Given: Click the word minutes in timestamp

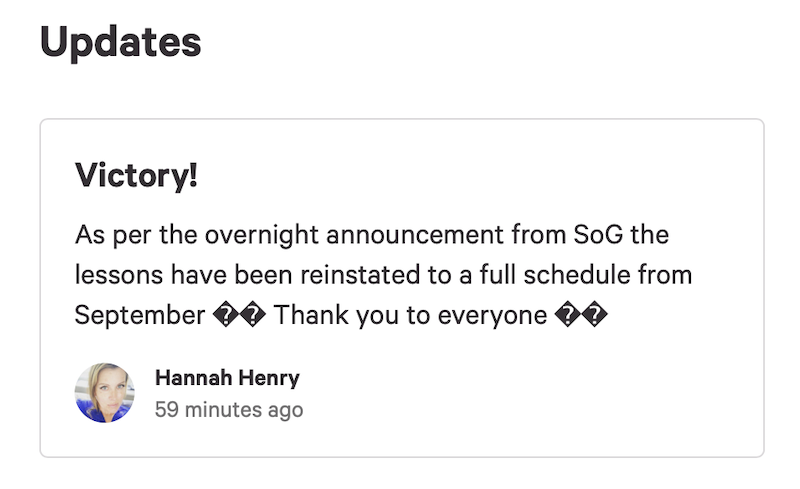Looking at the screenshot, I should pyautogui.click(x=223, y=409).
